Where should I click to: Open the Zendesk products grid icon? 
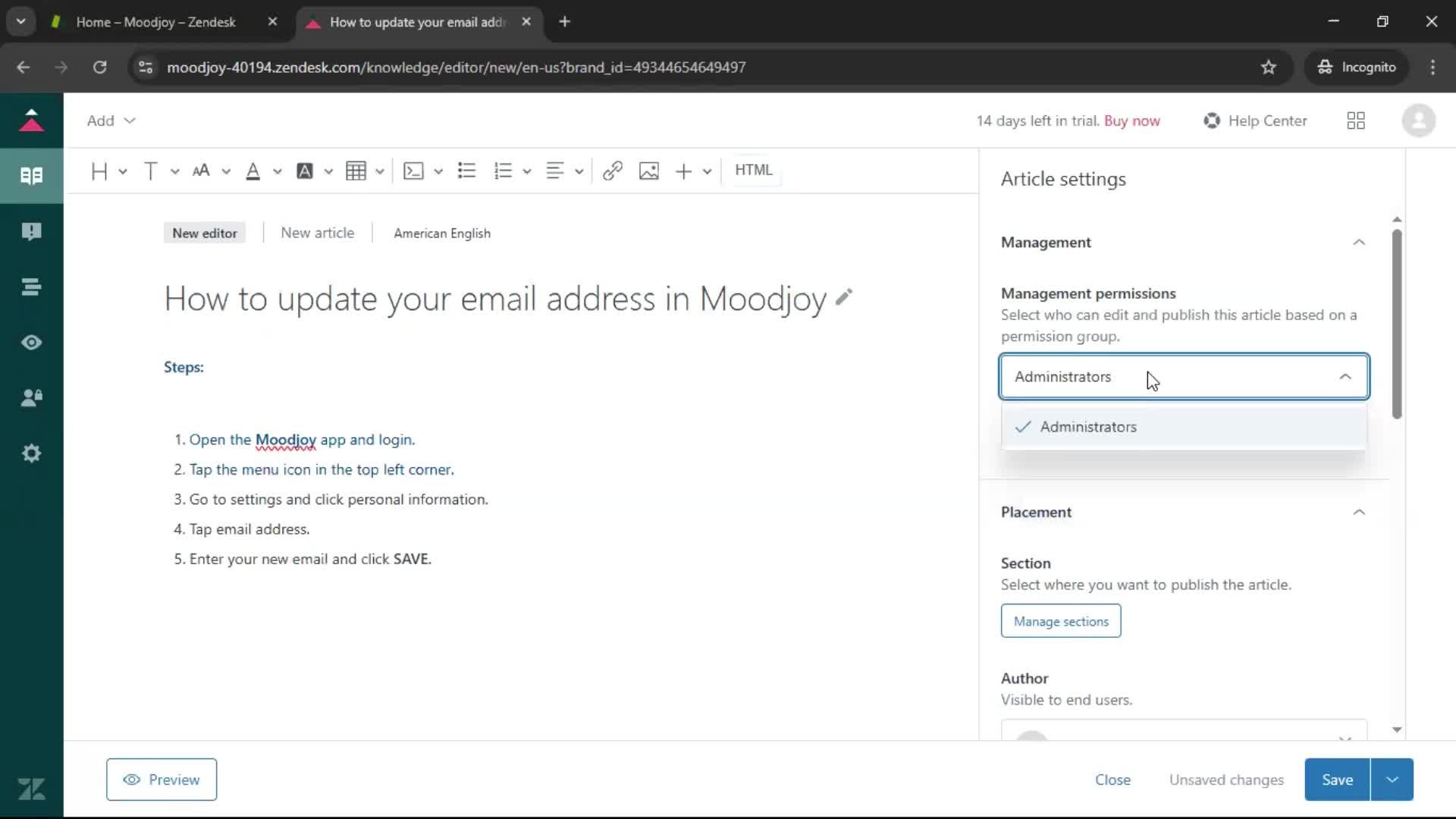click(1356, 121)
